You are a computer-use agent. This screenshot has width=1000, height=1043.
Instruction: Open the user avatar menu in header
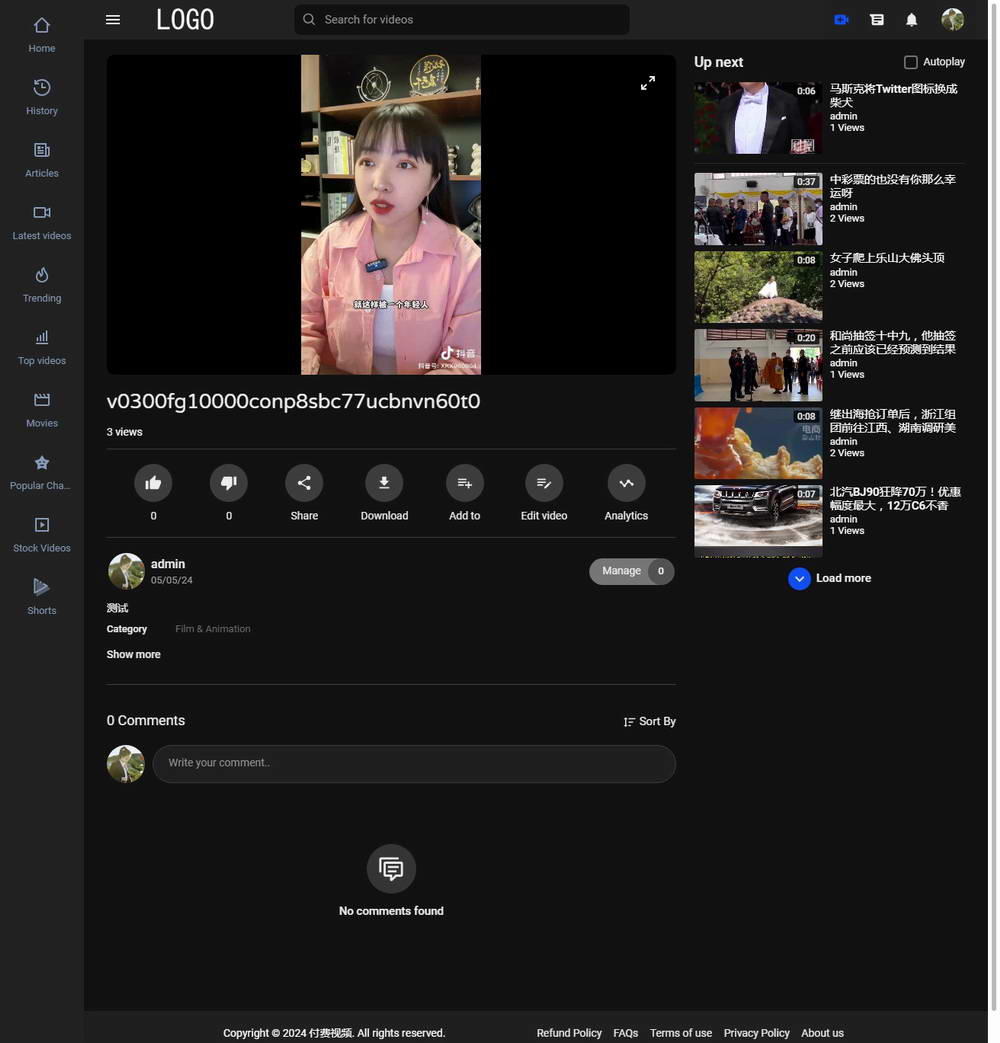coord(952,19)
